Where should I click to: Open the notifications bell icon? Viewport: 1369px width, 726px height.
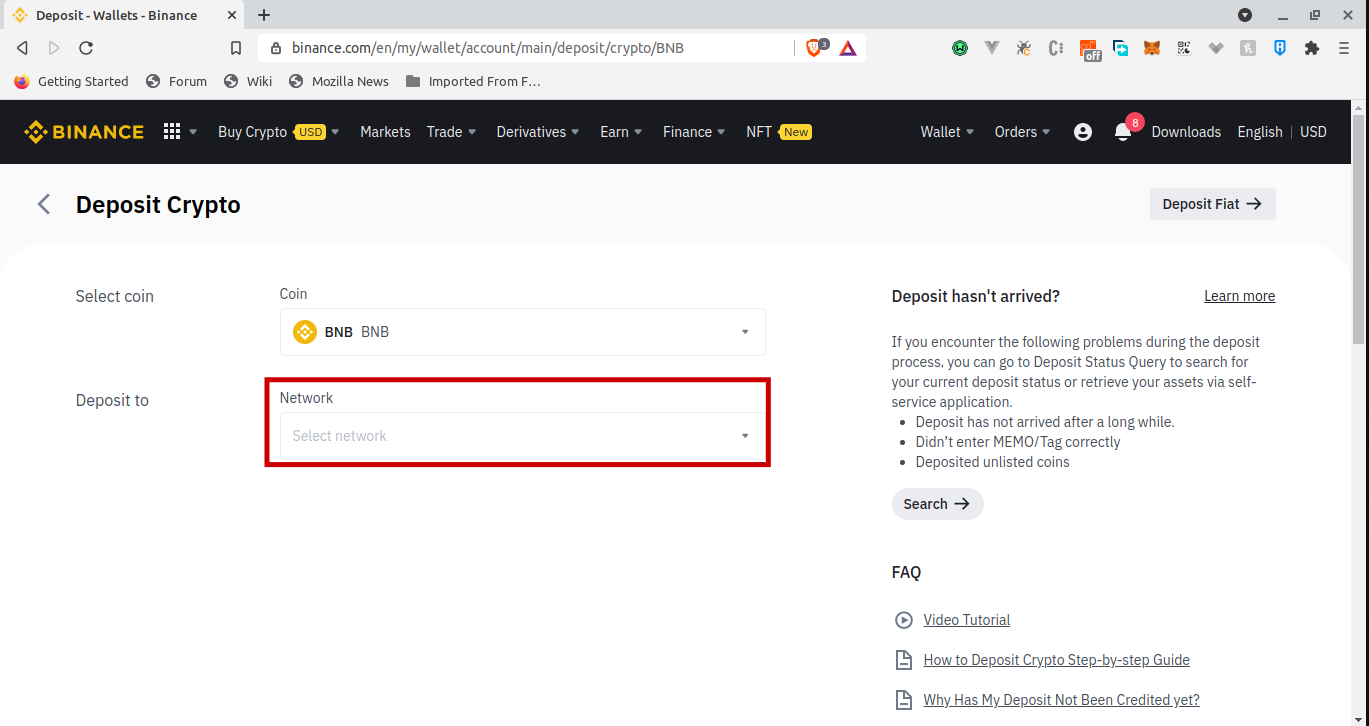point(1123,132)
